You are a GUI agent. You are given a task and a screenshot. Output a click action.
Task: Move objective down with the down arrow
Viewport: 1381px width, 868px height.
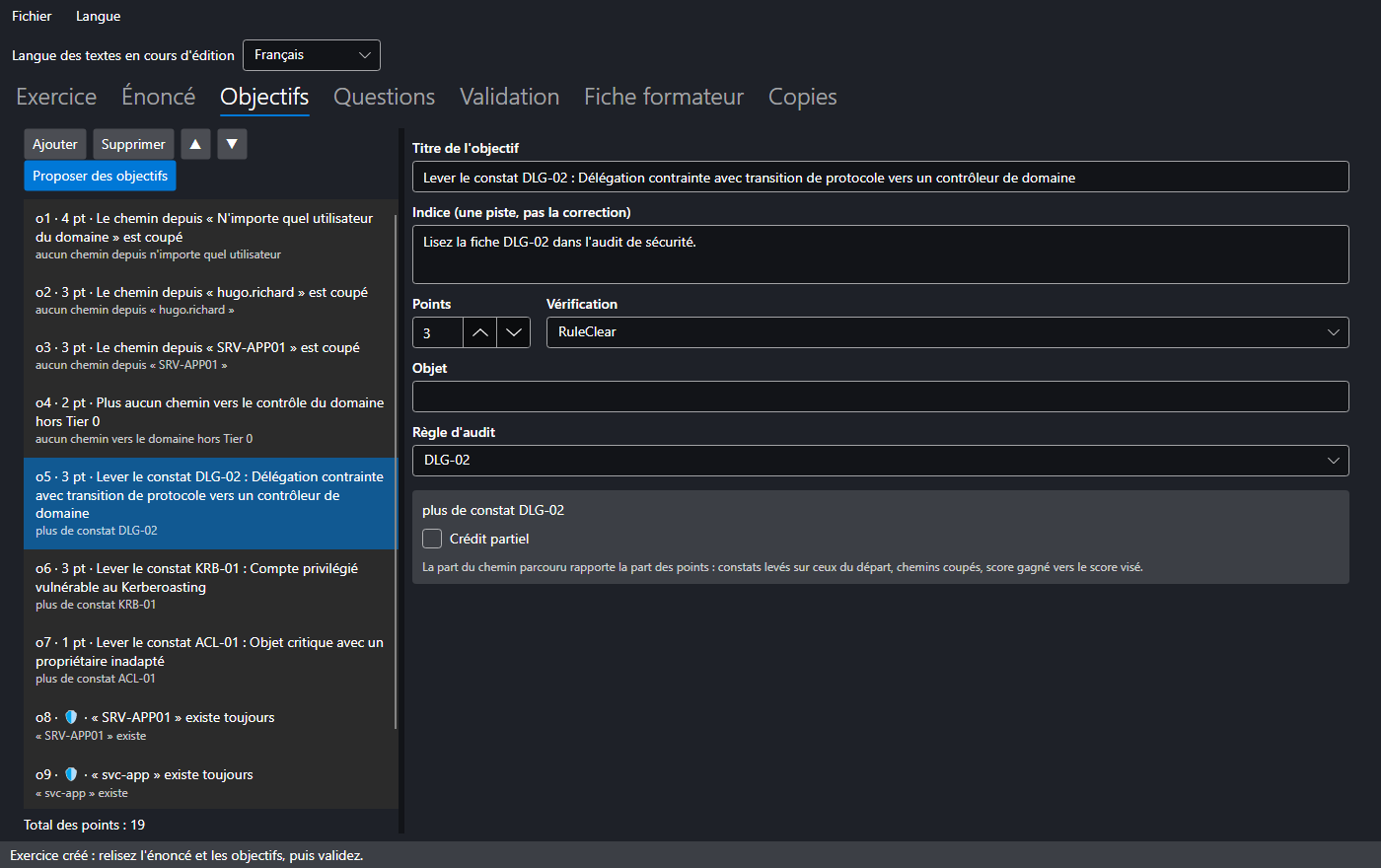pos(232,144)
